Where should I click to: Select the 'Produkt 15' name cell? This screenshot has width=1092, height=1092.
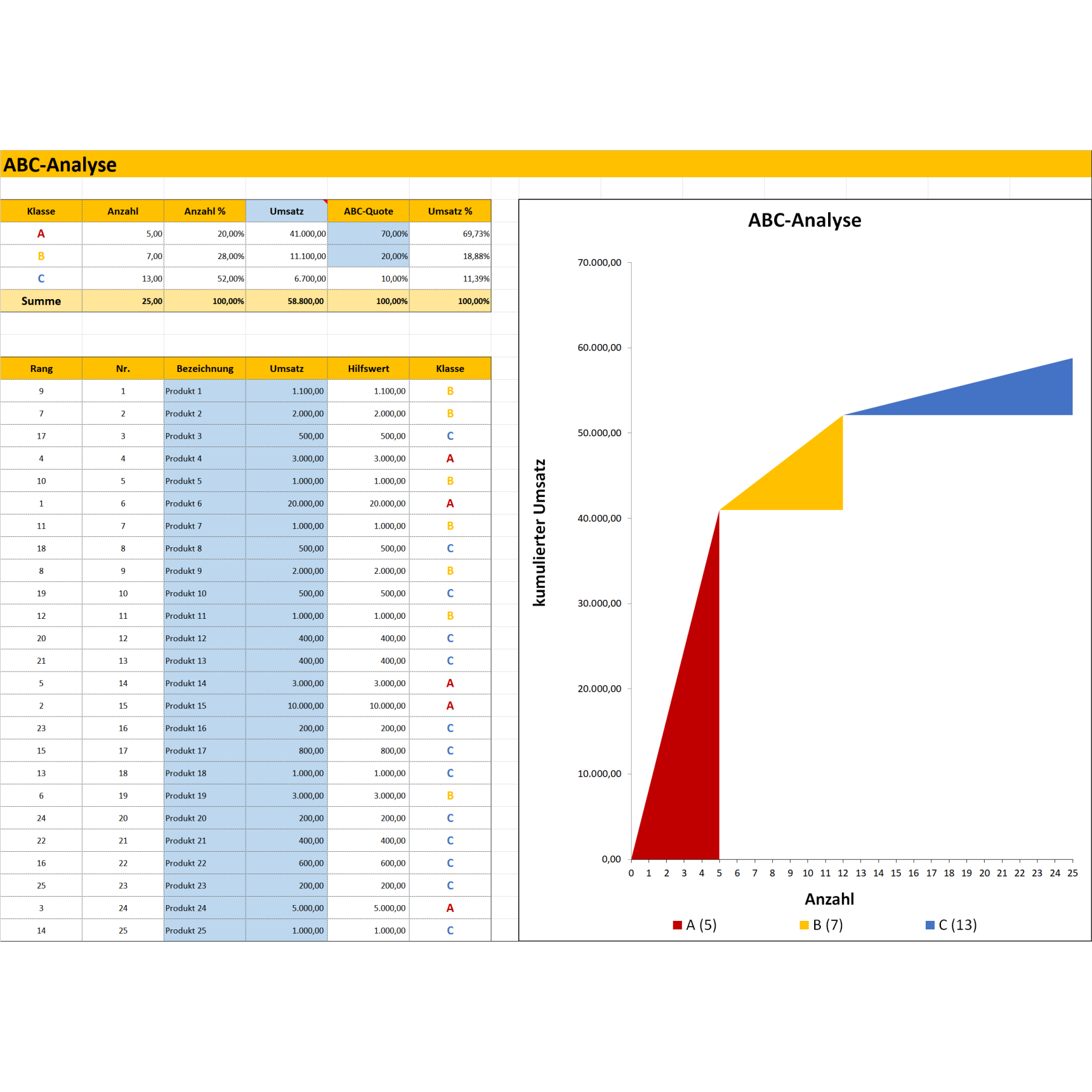[x=204, y=706]
